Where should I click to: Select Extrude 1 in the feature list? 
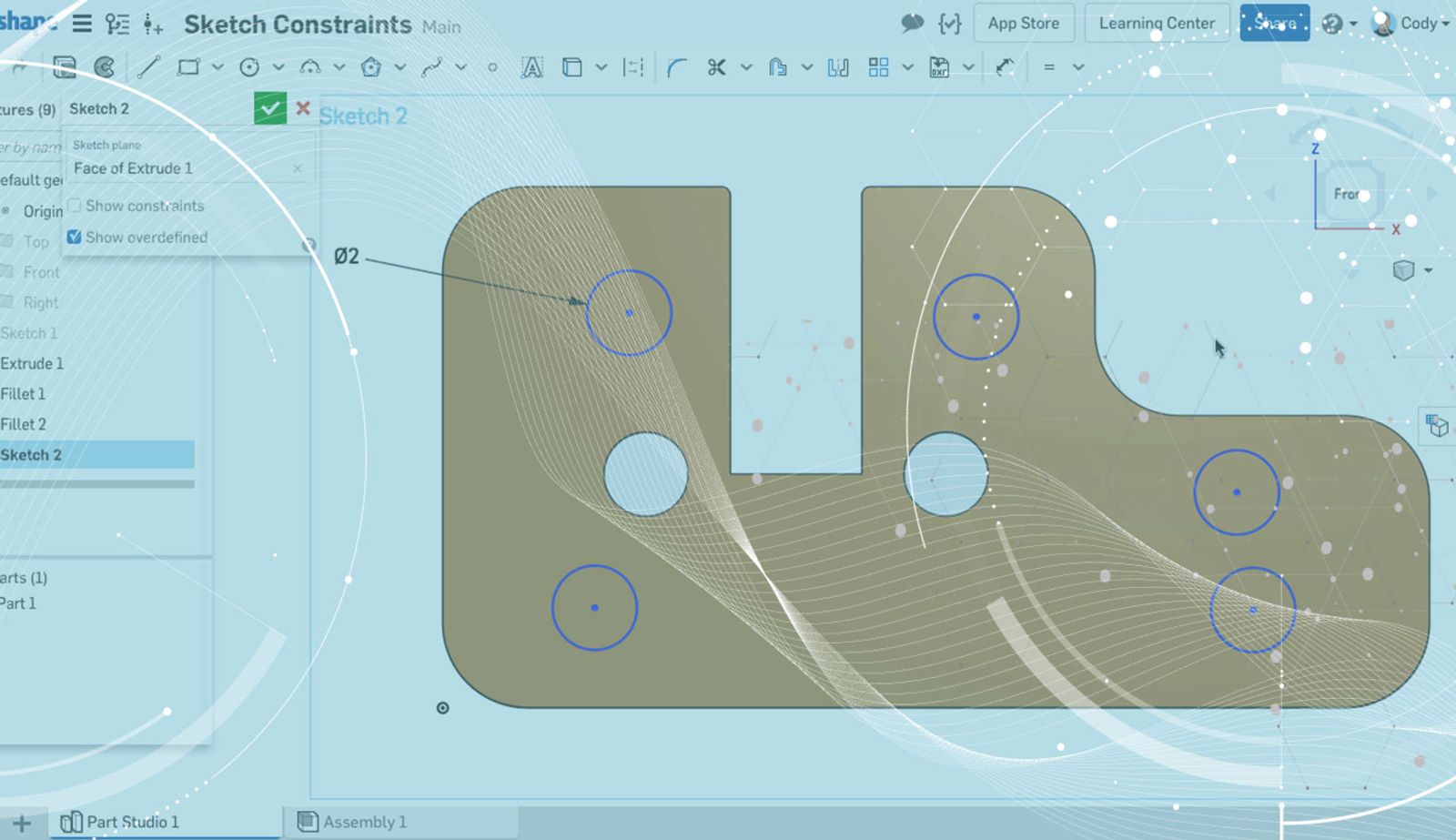[x=33, y=363]
